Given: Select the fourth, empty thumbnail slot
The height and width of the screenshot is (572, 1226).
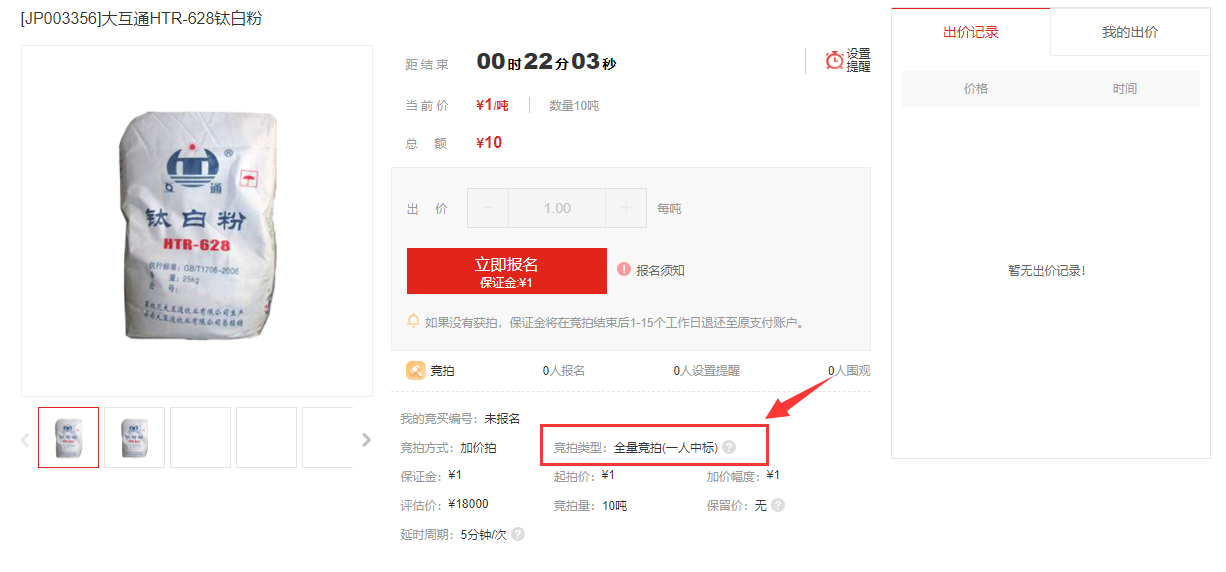Looking at the screenshot, I should [267, 437].
